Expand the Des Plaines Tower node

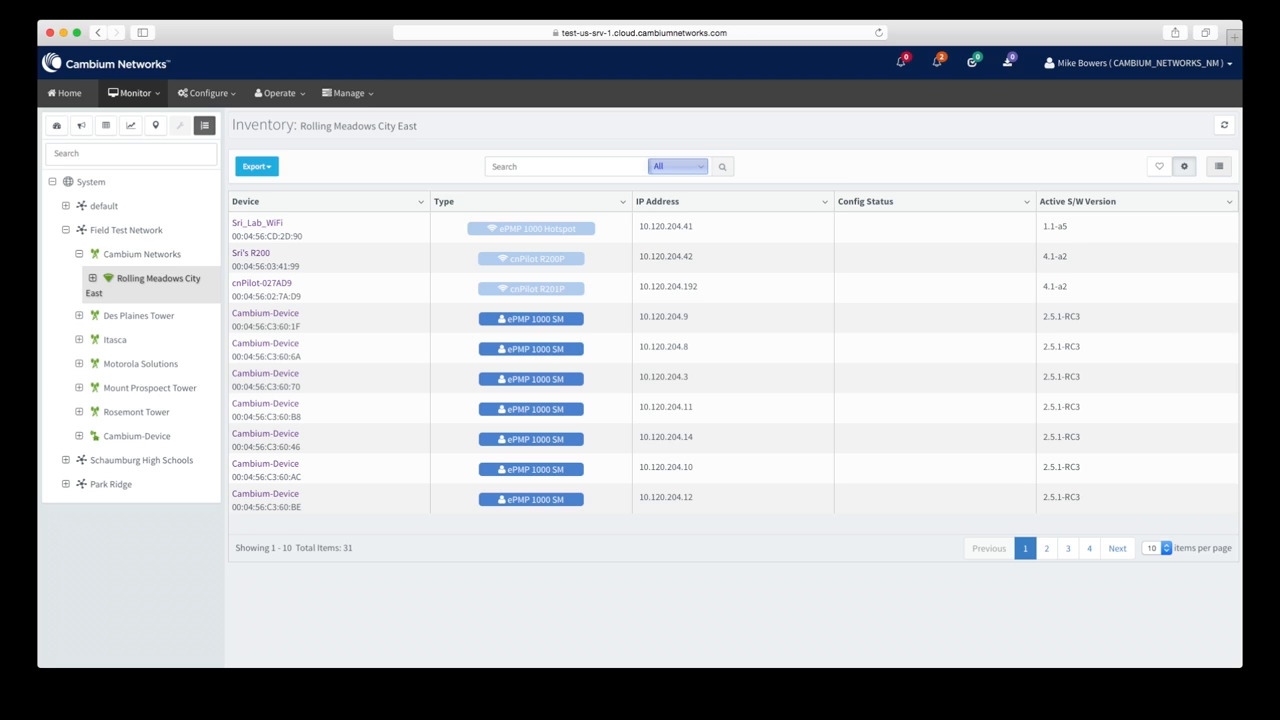click(79, 316)
